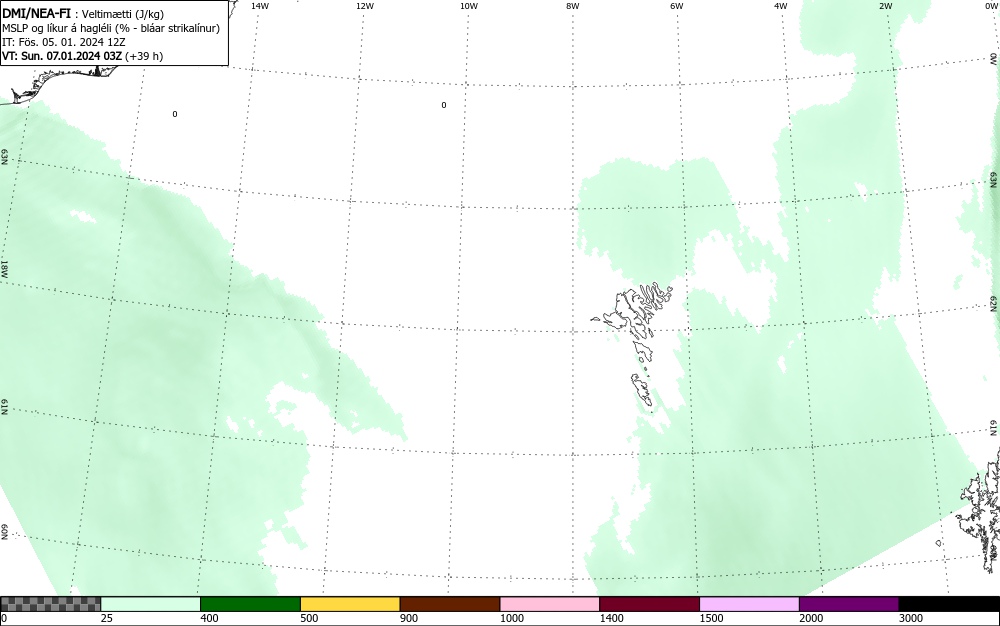Click the "12W" longitude label
Screen dimensions: 1000x626
click(x=364, y=6)
